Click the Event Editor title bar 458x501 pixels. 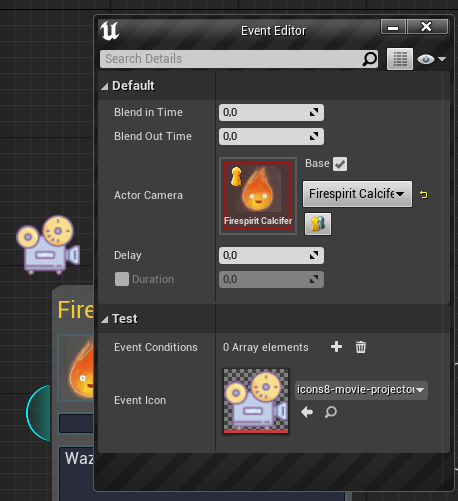point(273,31)
